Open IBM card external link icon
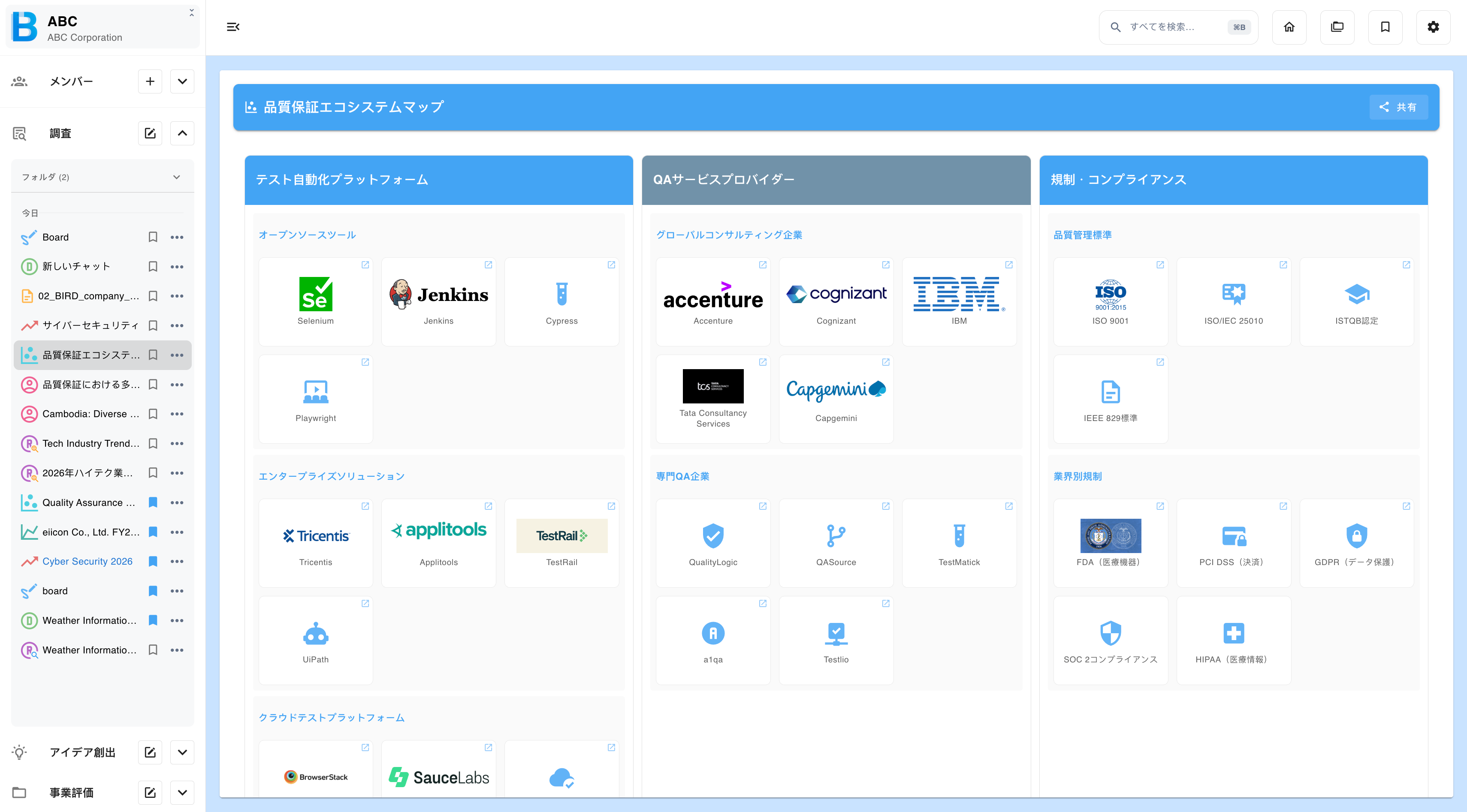The image size is (1467, 812). click(x=1008, y=265)
